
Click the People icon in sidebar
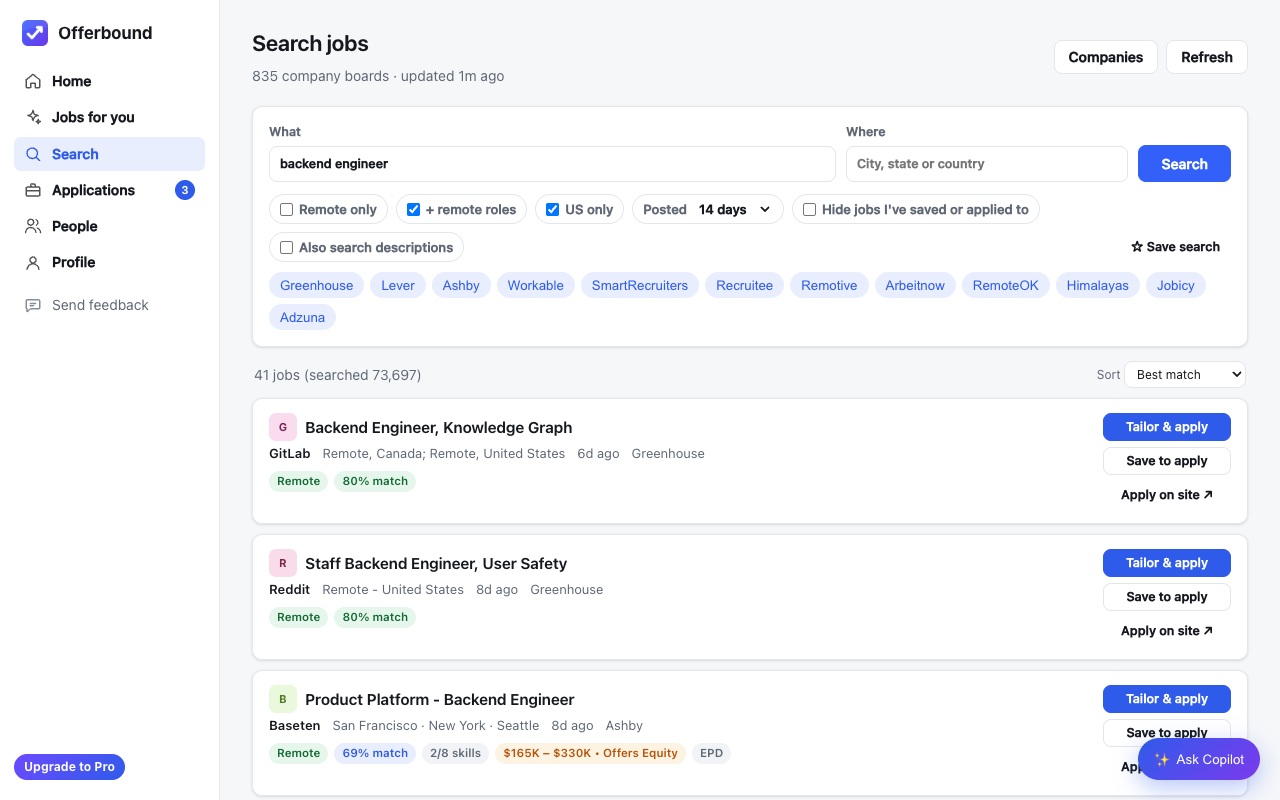tap(33, 226)
